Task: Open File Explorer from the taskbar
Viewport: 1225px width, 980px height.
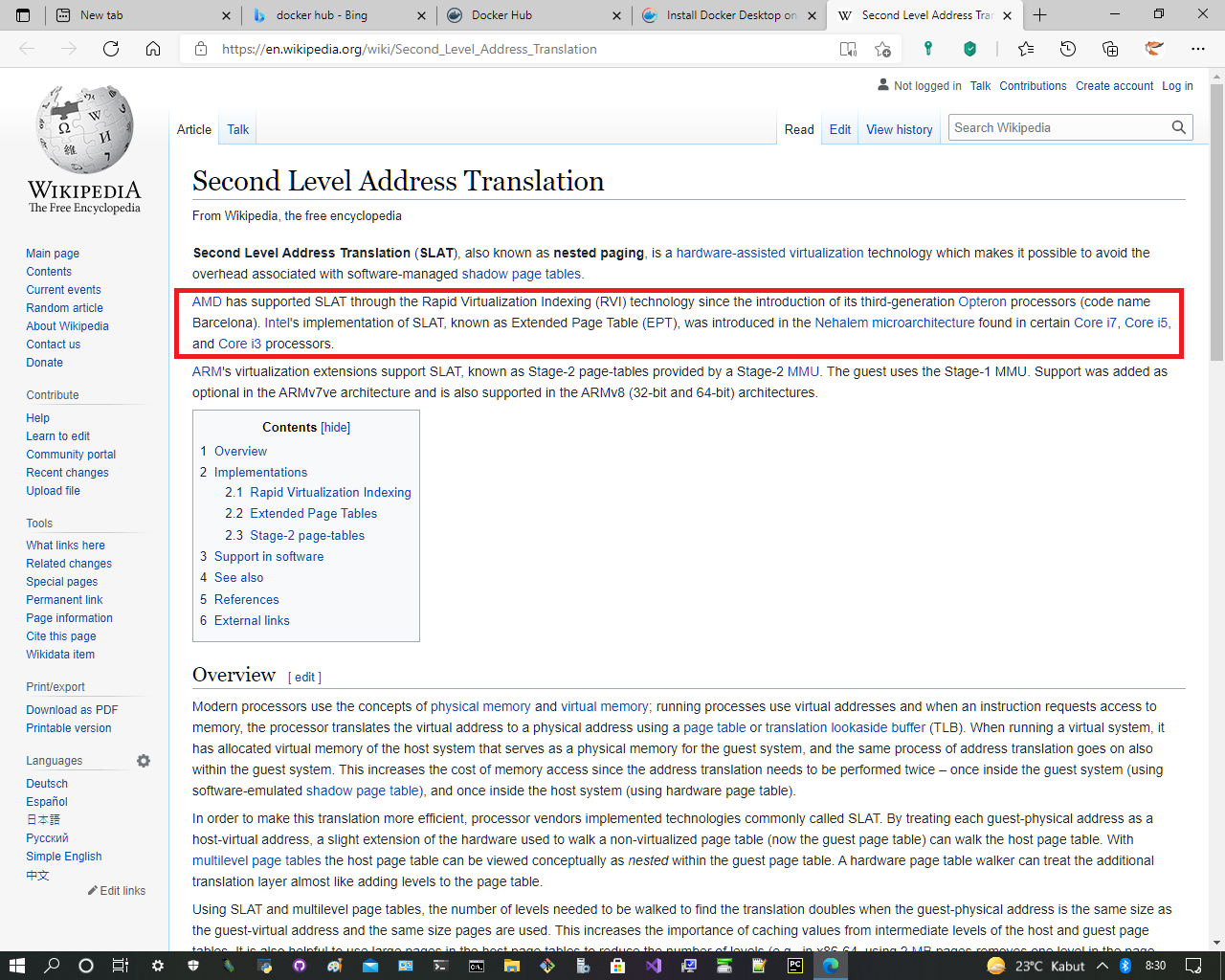Action: pyautogui.click(x=511, y=966)
